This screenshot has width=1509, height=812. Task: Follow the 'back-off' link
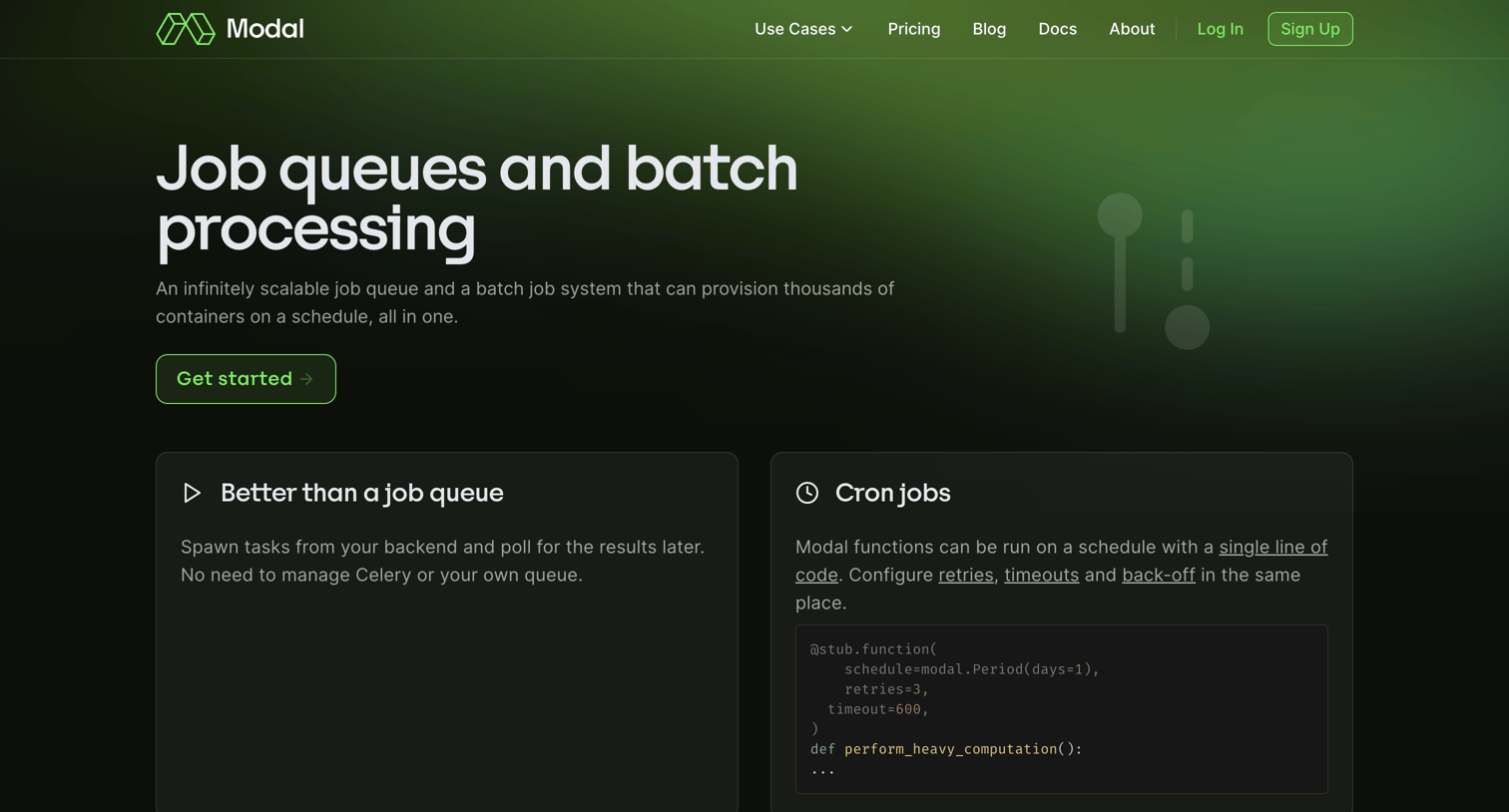pos(1158,575)
